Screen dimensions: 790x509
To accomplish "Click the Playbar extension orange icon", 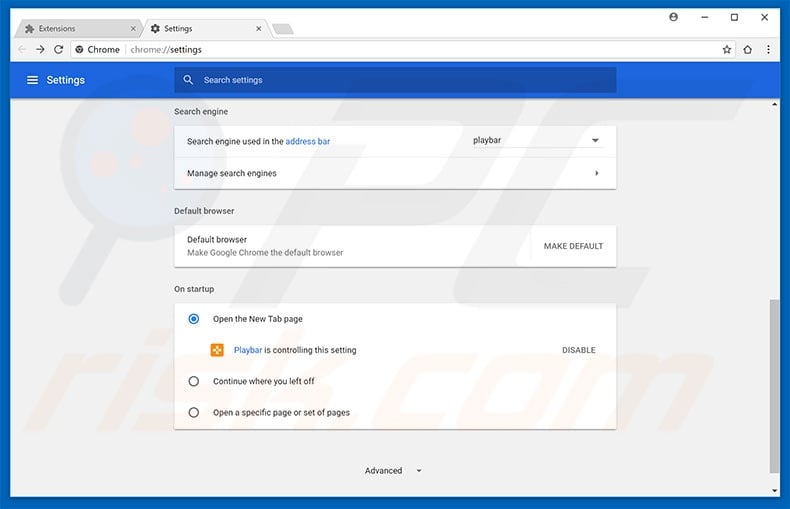I will [x=217, y=350].
